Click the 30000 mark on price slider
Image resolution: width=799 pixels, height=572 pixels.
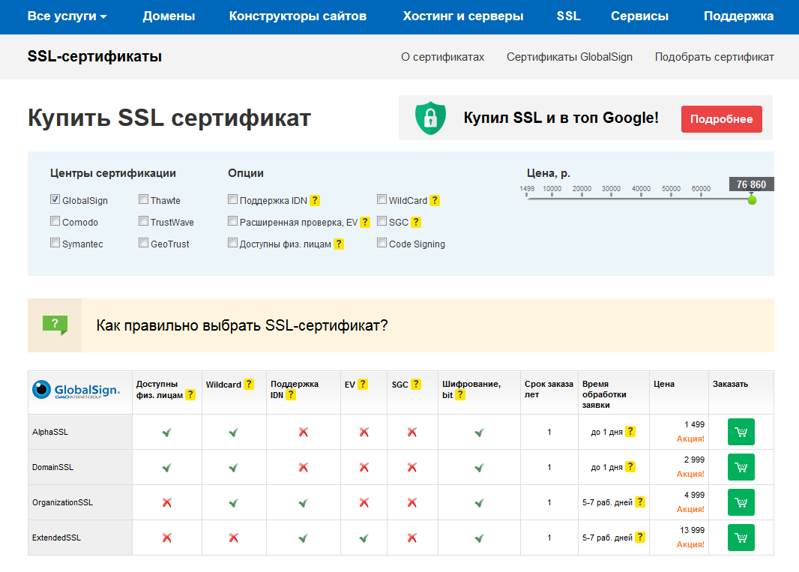point(611,189)
